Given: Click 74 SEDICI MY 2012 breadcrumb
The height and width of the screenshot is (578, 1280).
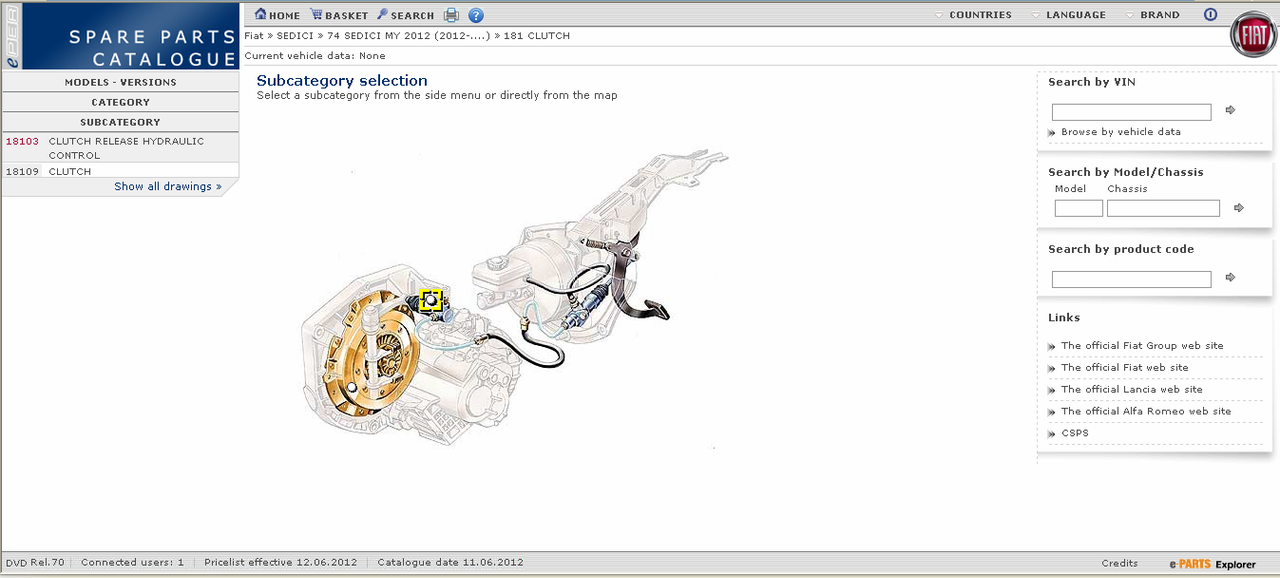Looking at the screenshot, I should (408, 36).
